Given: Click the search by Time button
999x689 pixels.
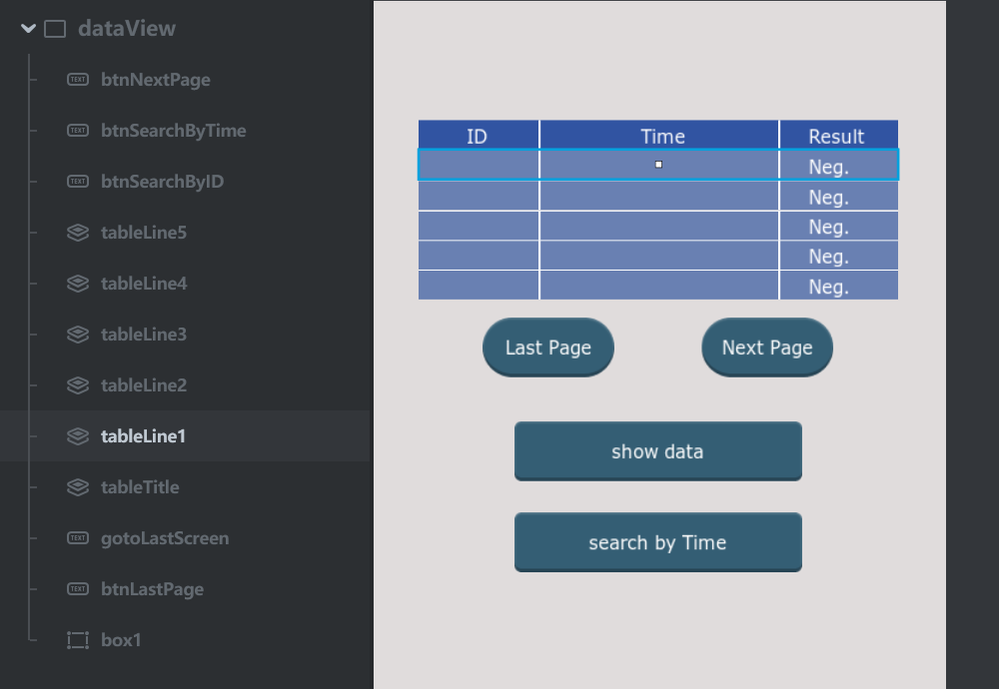Looking at the screenshot, I should (x=658, y=543).
